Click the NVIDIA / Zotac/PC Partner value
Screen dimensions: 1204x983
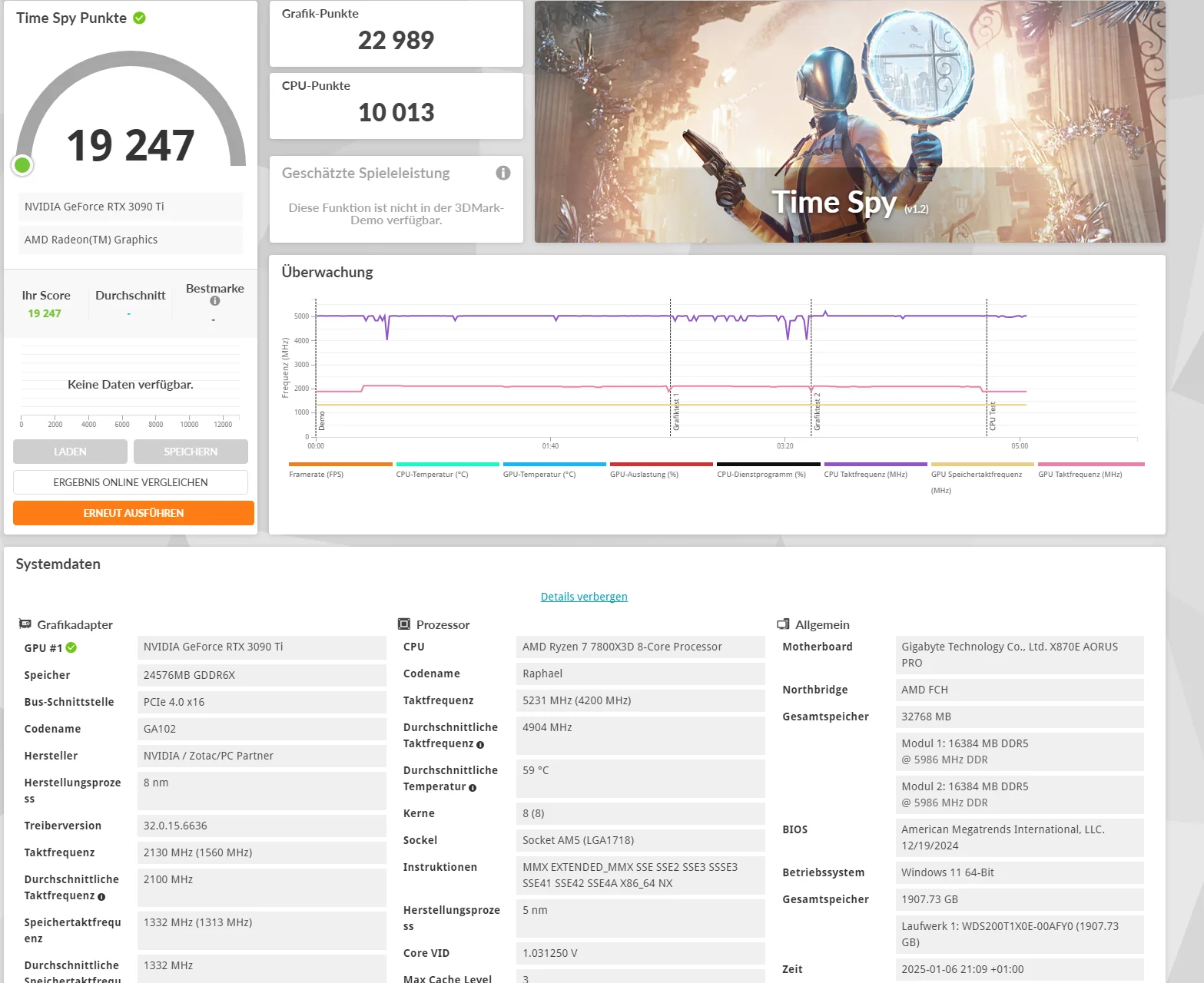pyautogui.click(x=261, y=756)
